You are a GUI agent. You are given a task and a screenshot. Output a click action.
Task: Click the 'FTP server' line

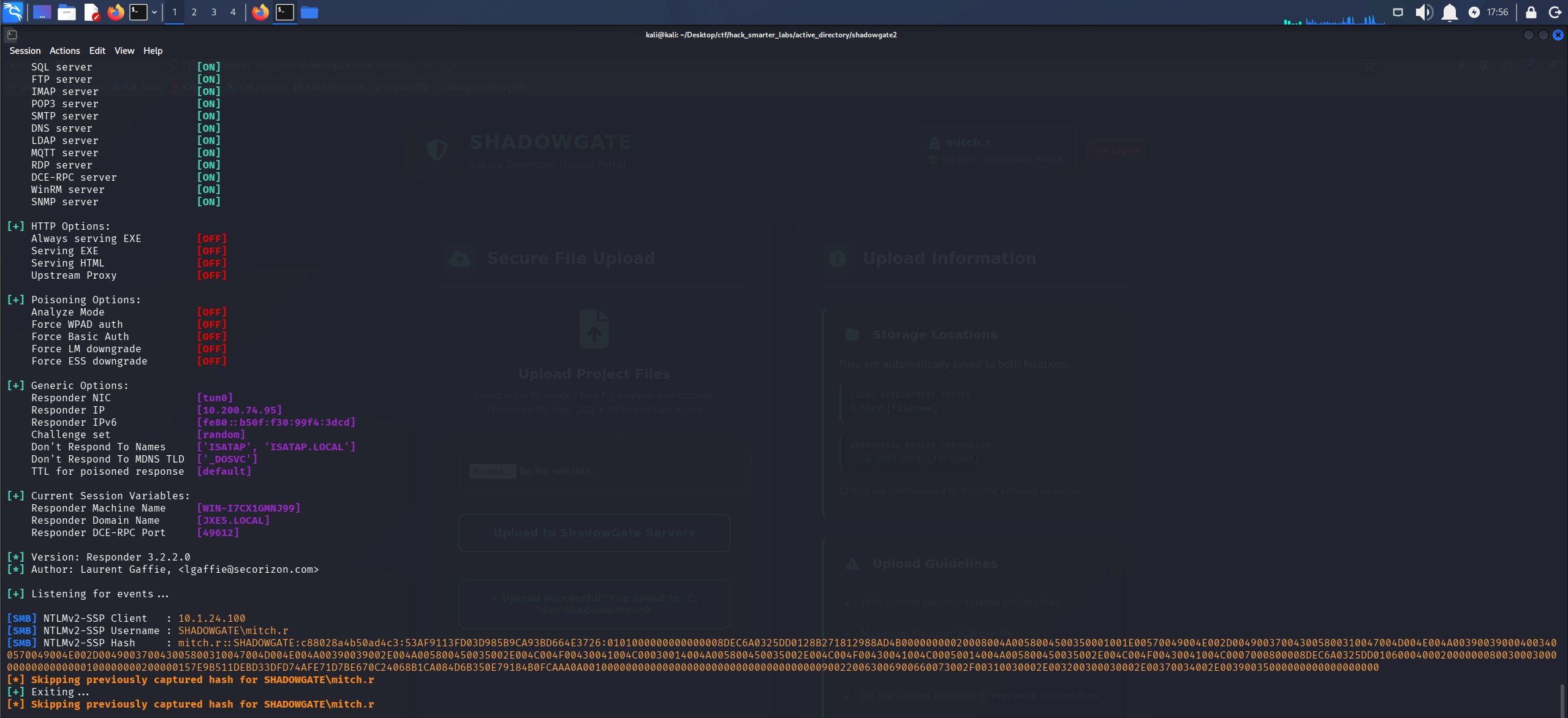(126, 79)
